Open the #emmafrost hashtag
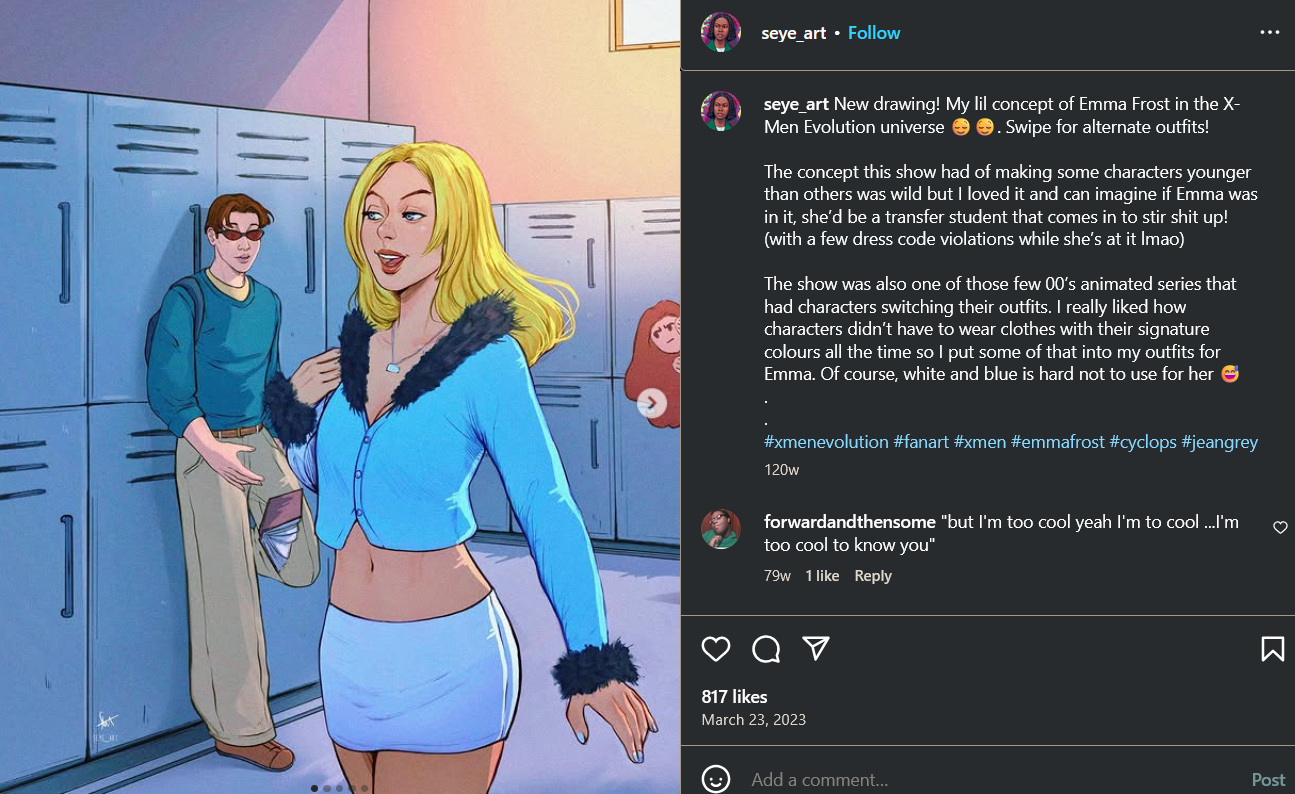 pos(1057,441)
